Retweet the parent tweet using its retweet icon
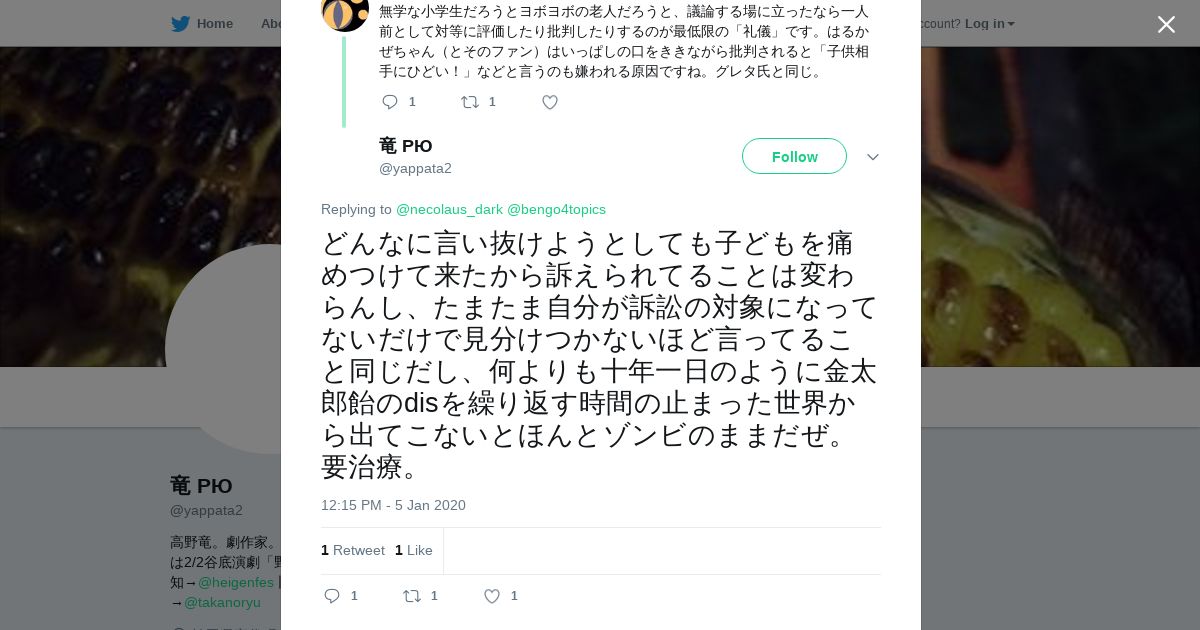The image size is (1200, 630). click(x=470, y=102)
